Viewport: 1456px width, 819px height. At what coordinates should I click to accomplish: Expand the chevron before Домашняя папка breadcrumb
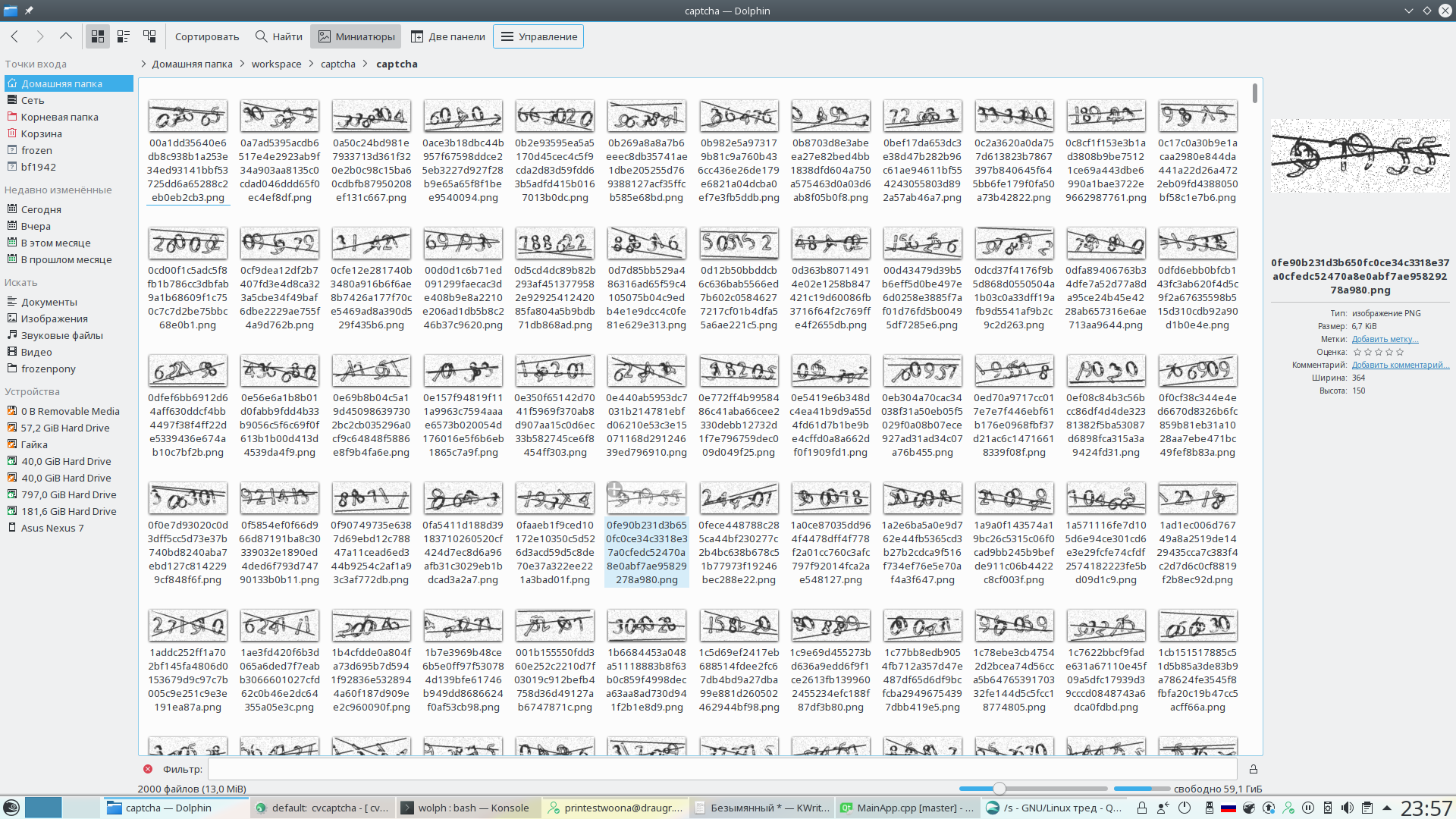[x=143, y=64]
